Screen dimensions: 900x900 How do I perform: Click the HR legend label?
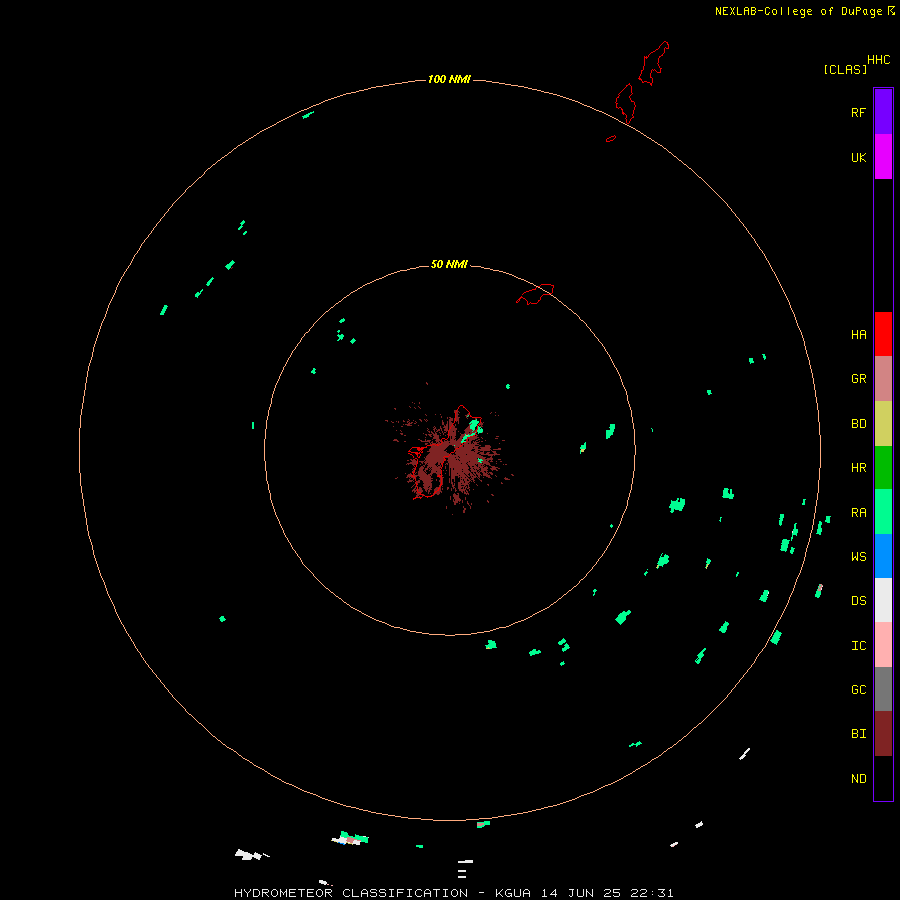point(858,468)
